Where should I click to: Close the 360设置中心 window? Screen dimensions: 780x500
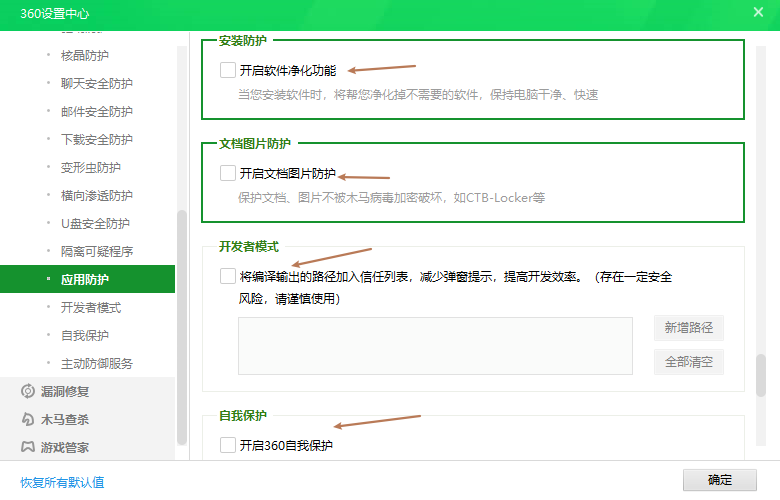758,12
